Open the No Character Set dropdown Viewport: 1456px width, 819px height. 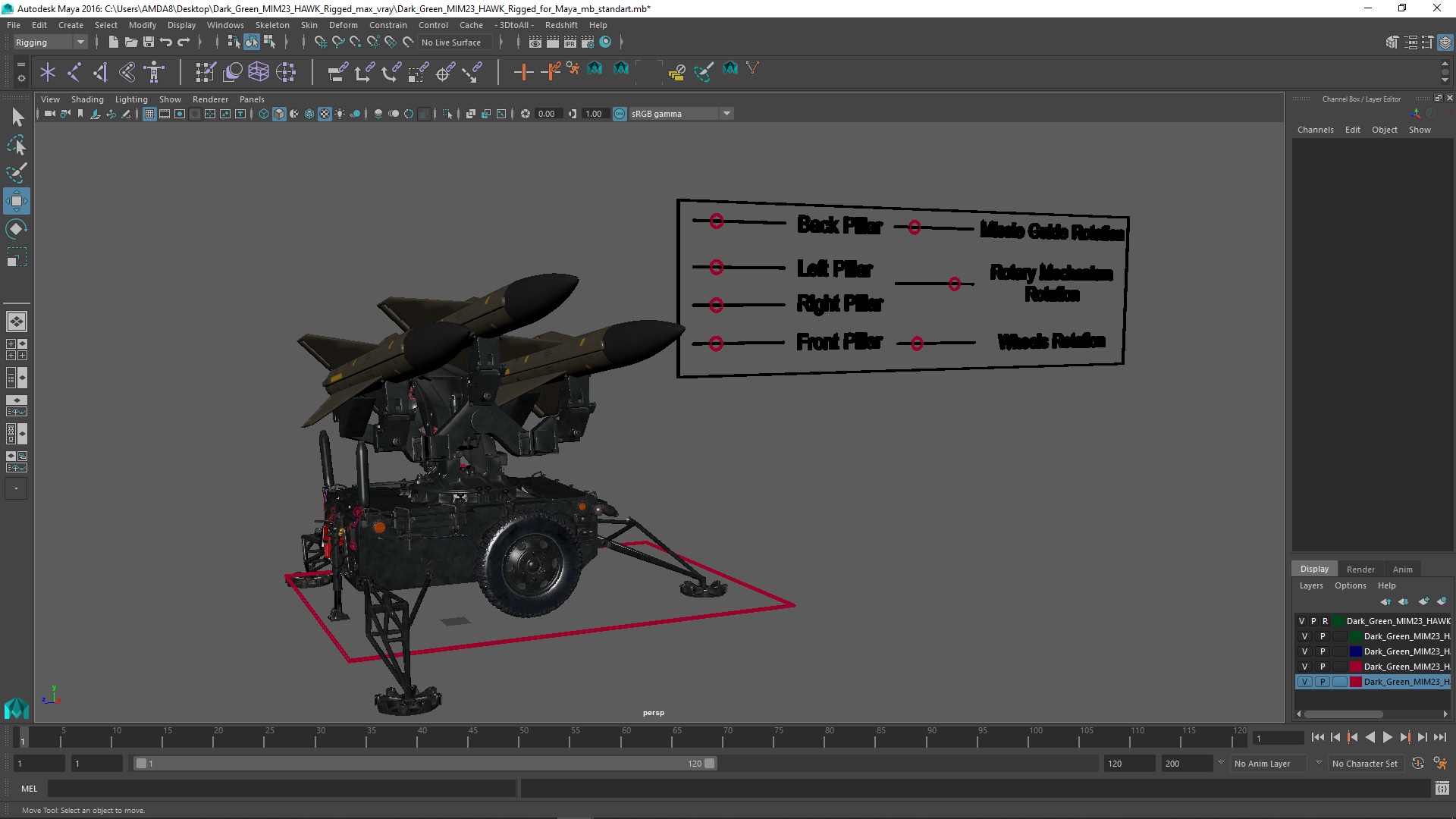point(1368,764)
